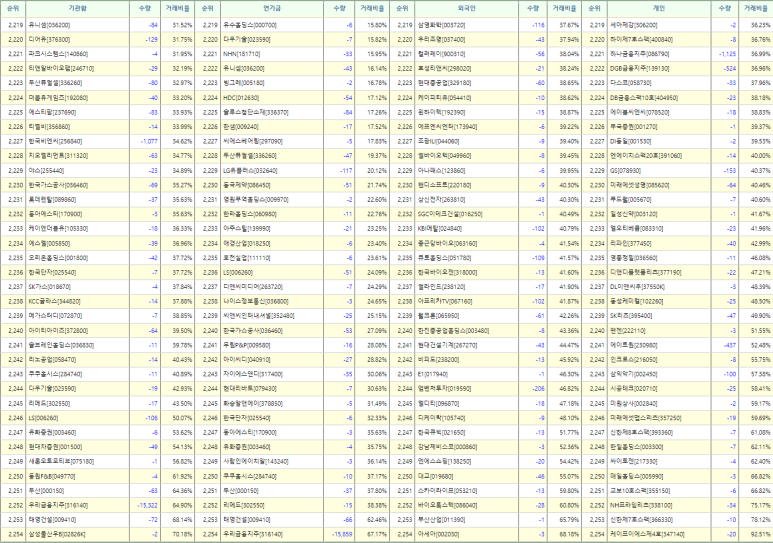Click 한국비엔씨[256840] row name
Viewport: 773px width, 543px height.
(55, 142)
